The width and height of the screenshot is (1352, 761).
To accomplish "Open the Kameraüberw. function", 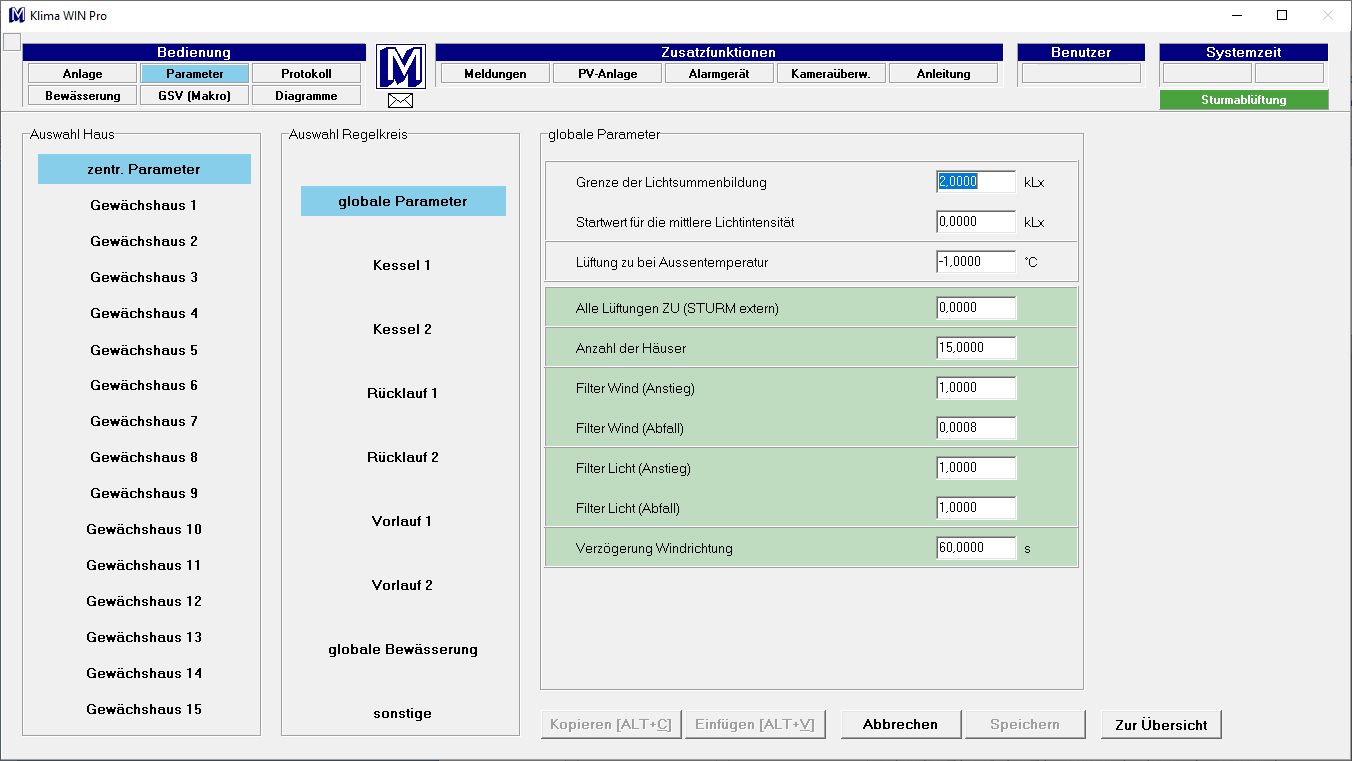I will (x=830, y=72).
